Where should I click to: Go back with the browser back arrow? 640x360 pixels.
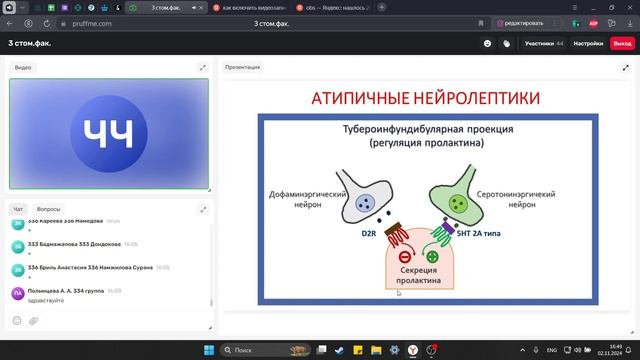[x=10, y=24]
